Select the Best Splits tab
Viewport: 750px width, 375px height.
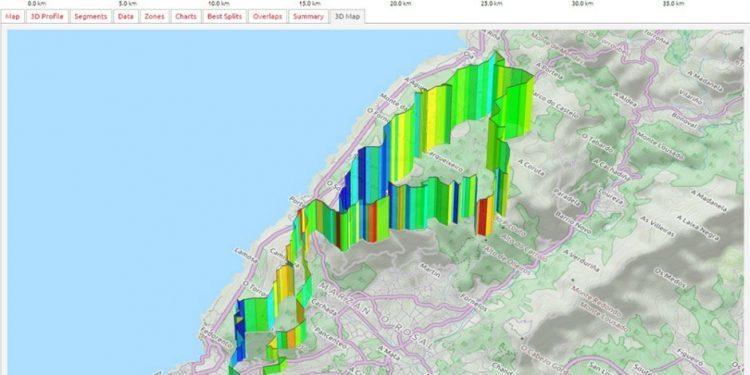(x=224, y=16)
